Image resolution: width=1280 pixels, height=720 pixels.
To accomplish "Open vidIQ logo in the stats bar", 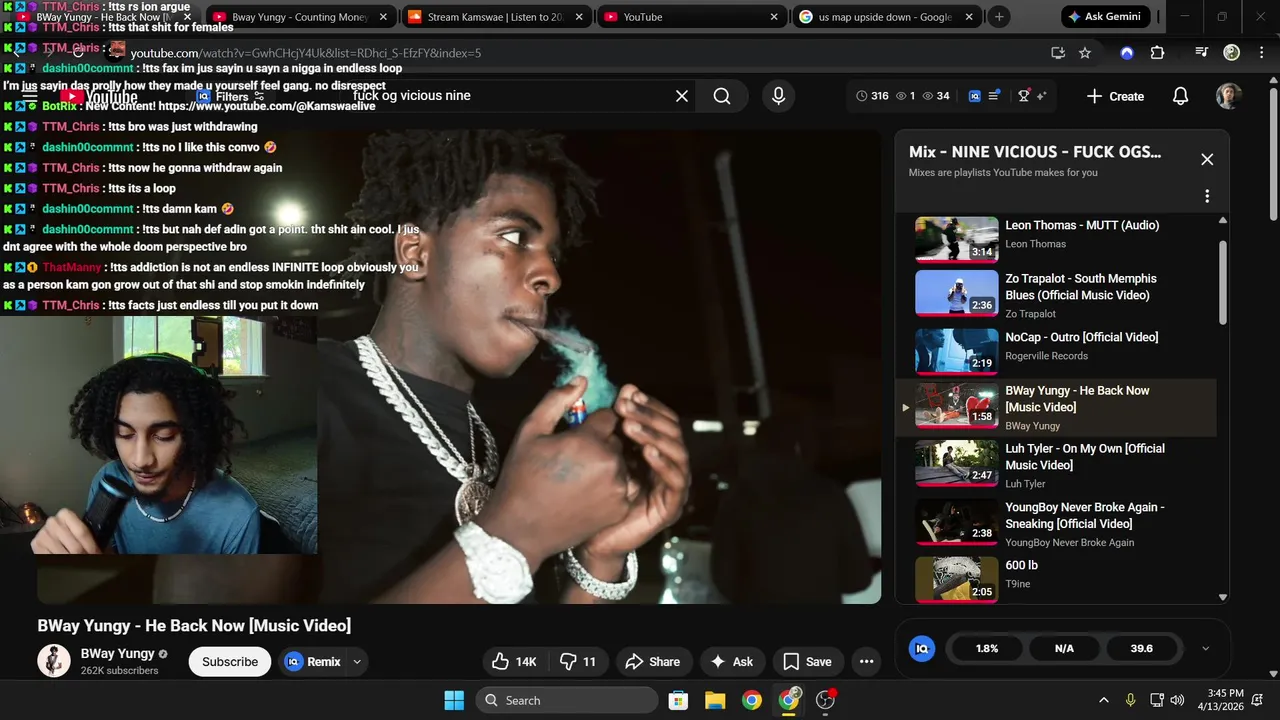I will click(922, 648).
